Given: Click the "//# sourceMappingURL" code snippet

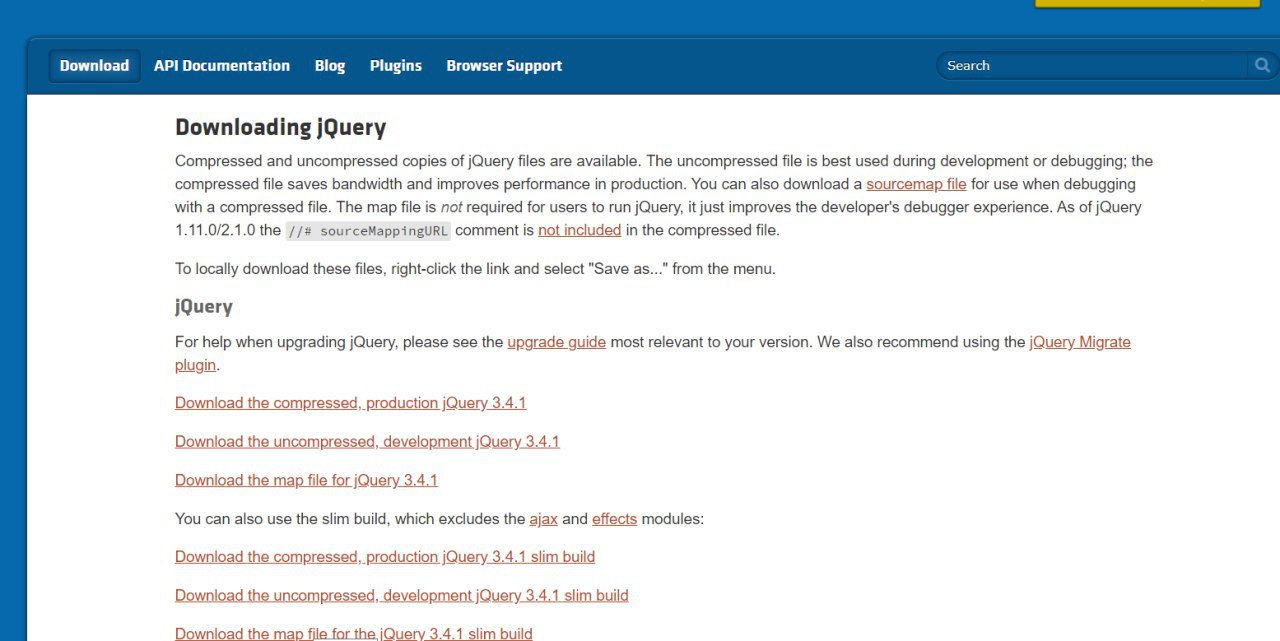Looking at the screenshot, I should (x=368, y=231).
